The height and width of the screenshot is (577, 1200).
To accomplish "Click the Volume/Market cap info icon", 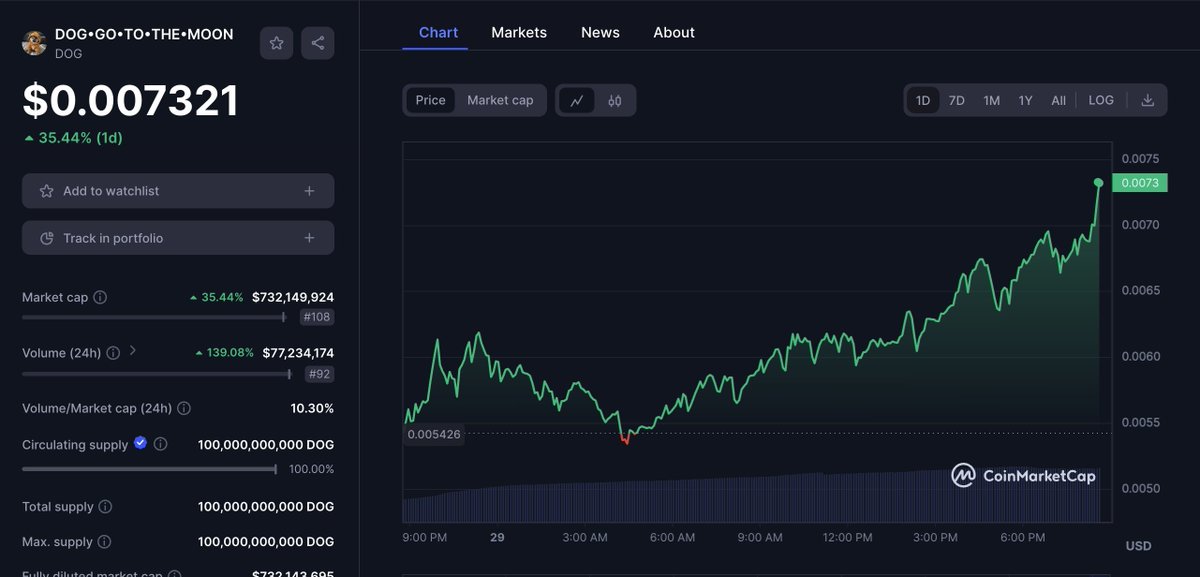I will [x=184, y=408].
